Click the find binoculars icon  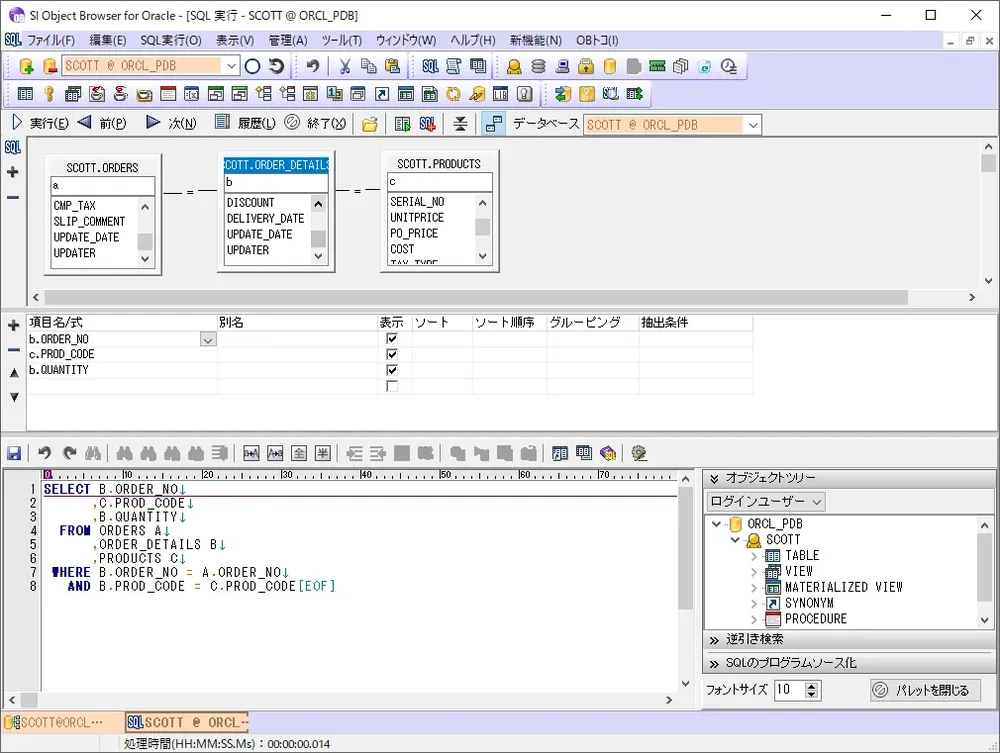[x=93, y=453]
